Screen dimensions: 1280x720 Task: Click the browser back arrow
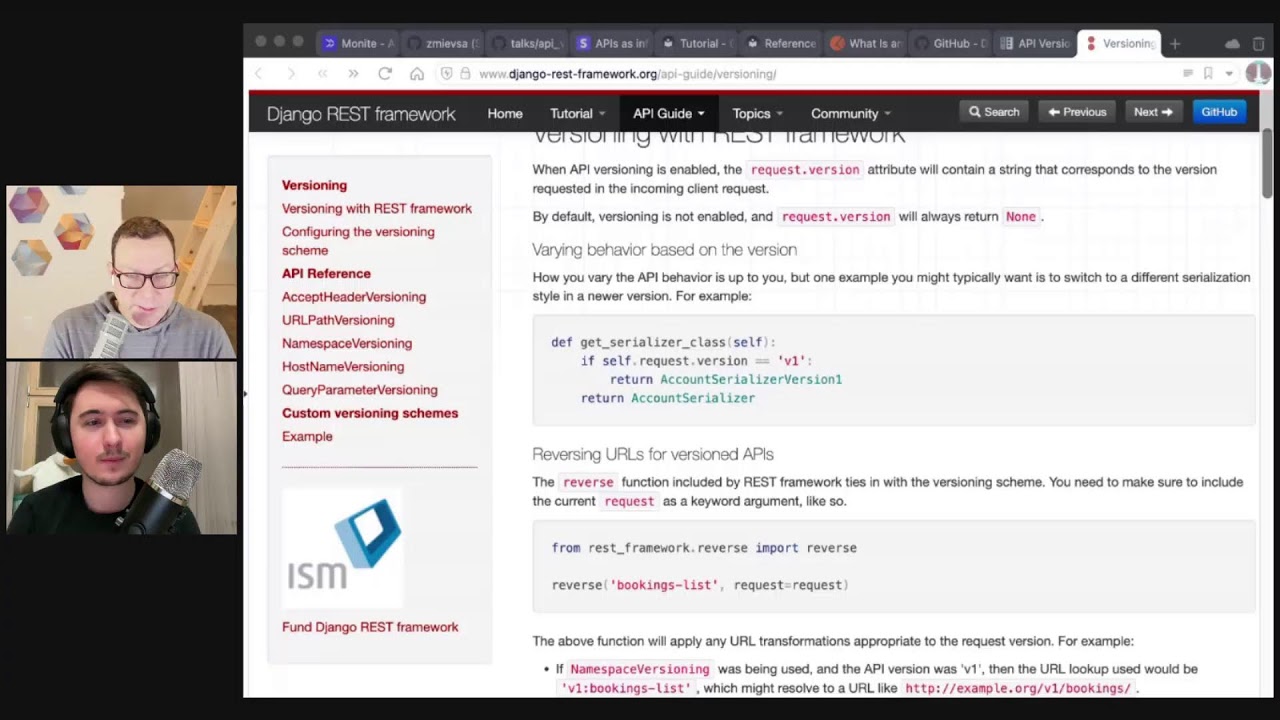tap(259, 74)
